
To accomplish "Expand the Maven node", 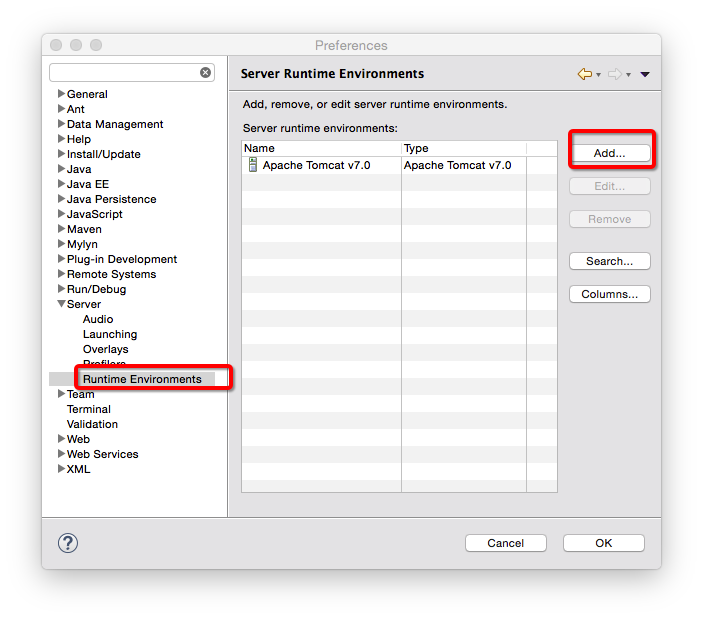I will 61,229.
